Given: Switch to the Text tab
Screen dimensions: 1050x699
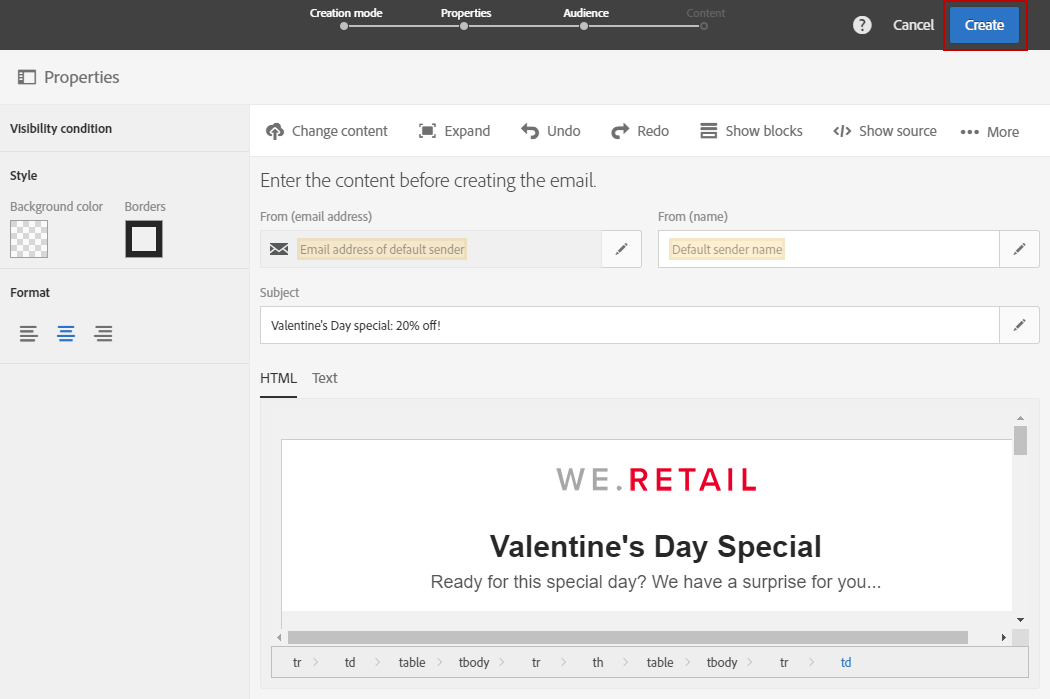Looking at the screenshot, I should 325,378.
